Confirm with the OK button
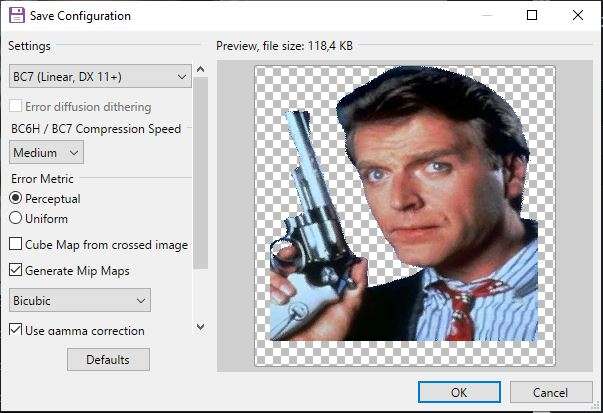This screenshot has width=603, height=413. 459,392
